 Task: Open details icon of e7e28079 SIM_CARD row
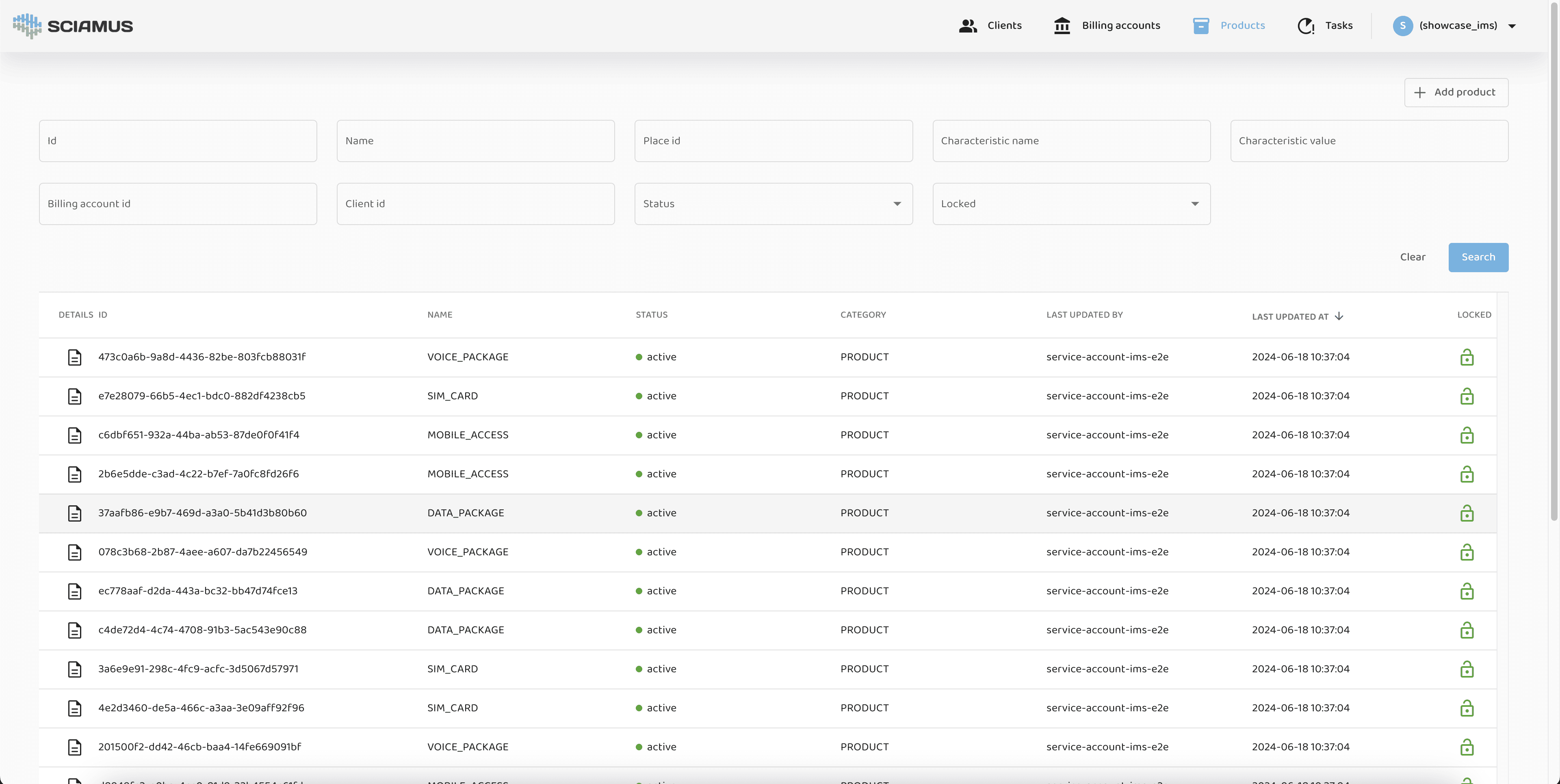74,396
